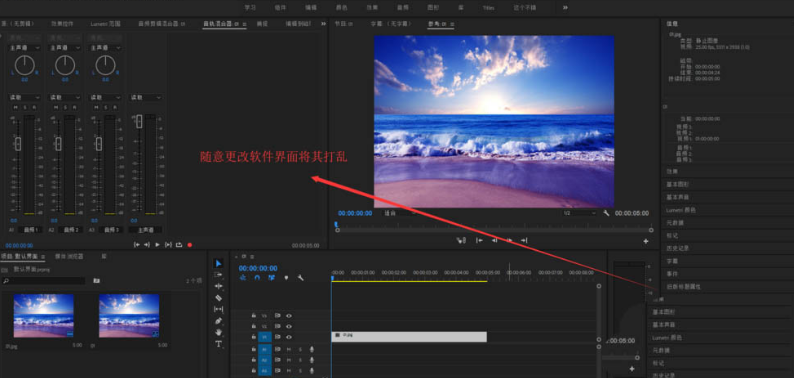Step back one frame in monitor

494,241
